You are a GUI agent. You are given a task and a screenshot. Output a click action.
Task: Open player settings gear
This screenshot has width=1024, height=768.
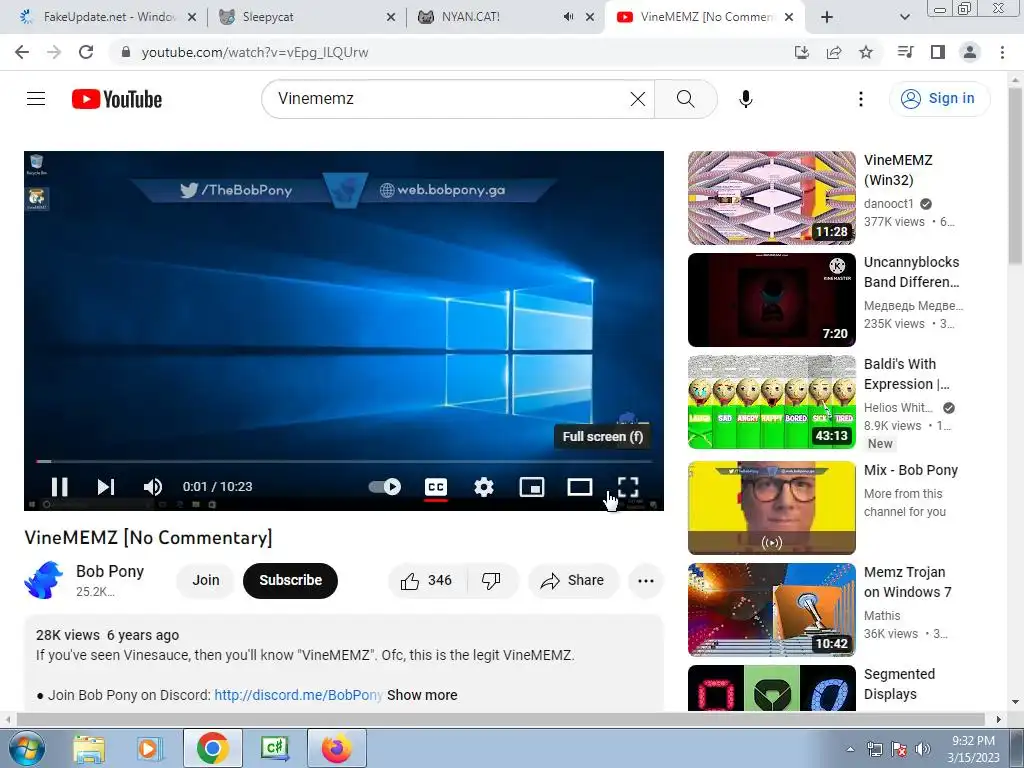click(x=484, y=487)
